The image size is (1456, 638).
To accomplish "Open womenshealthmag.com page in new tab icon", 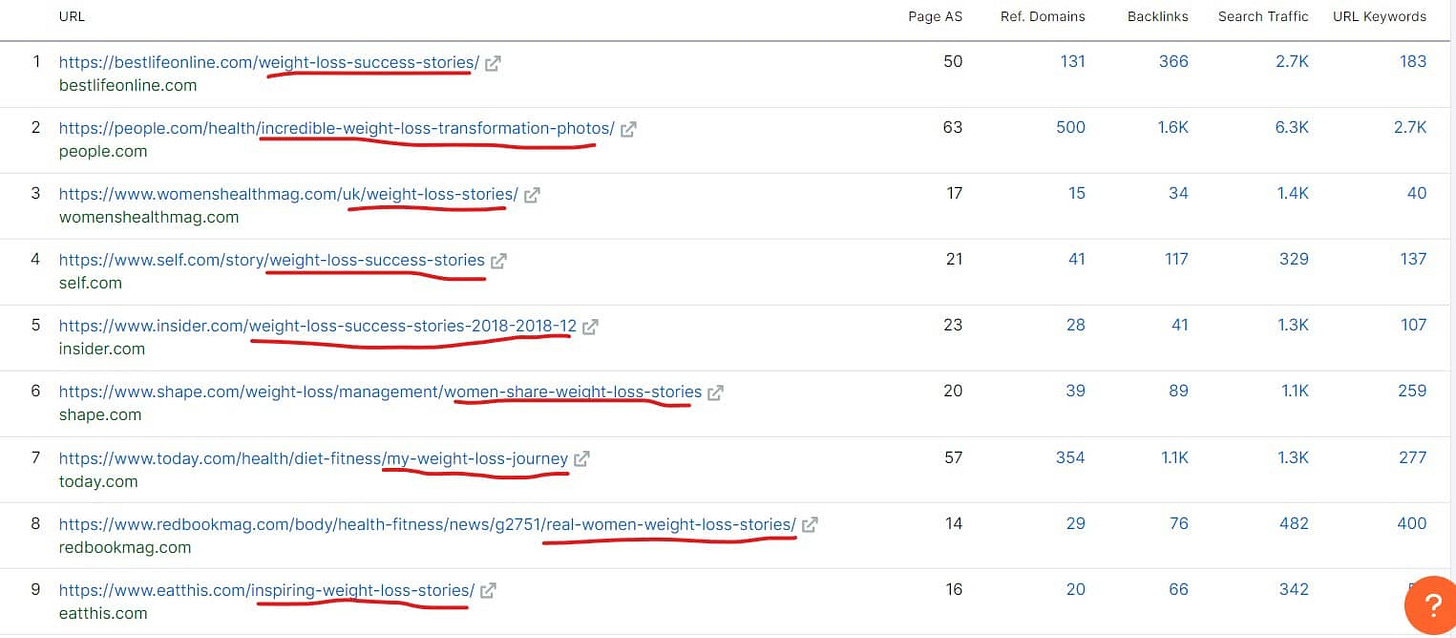I will tap(531, 193).
